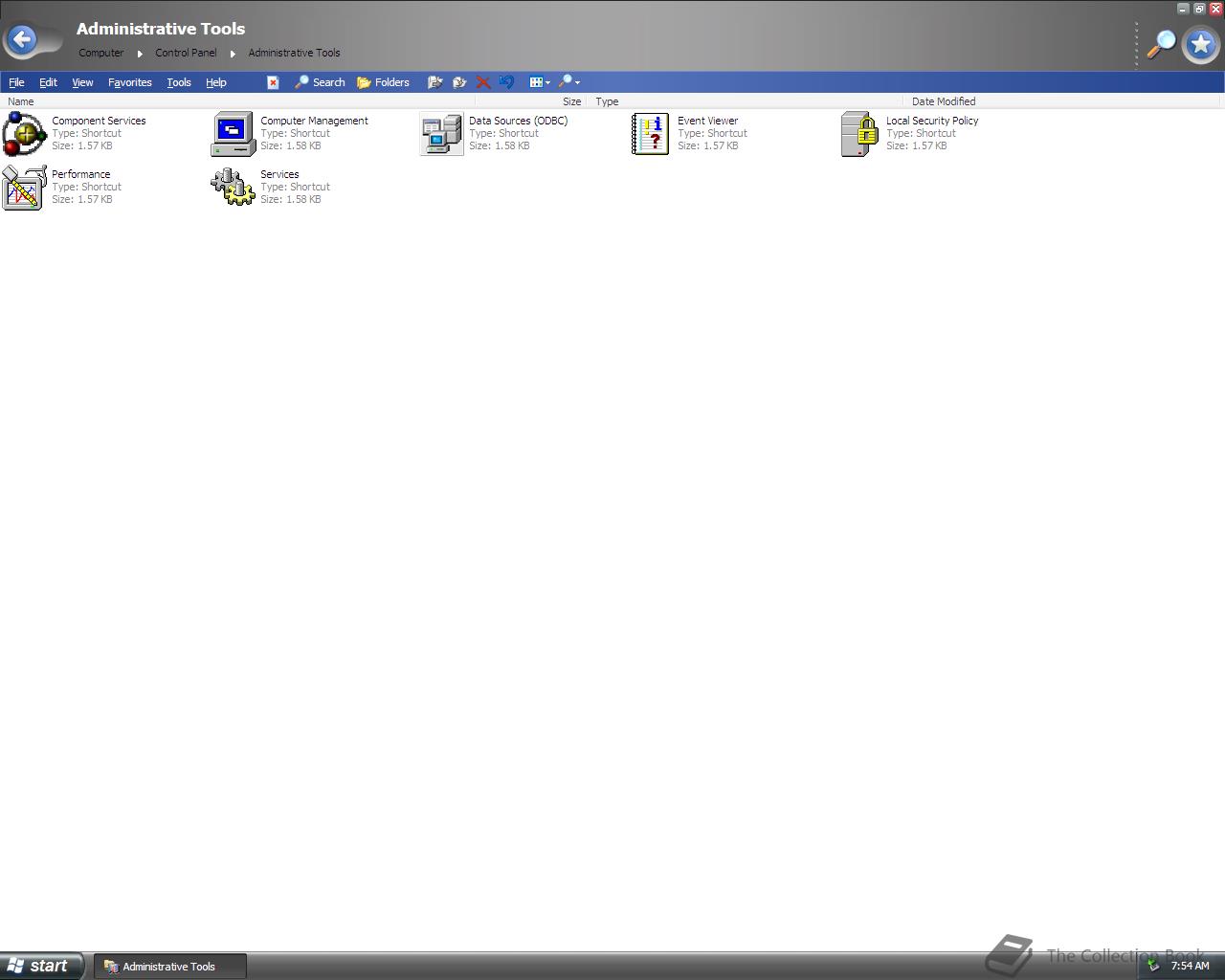
Task: Open the magnifier search icon at top right
Action: [1161, 44]
